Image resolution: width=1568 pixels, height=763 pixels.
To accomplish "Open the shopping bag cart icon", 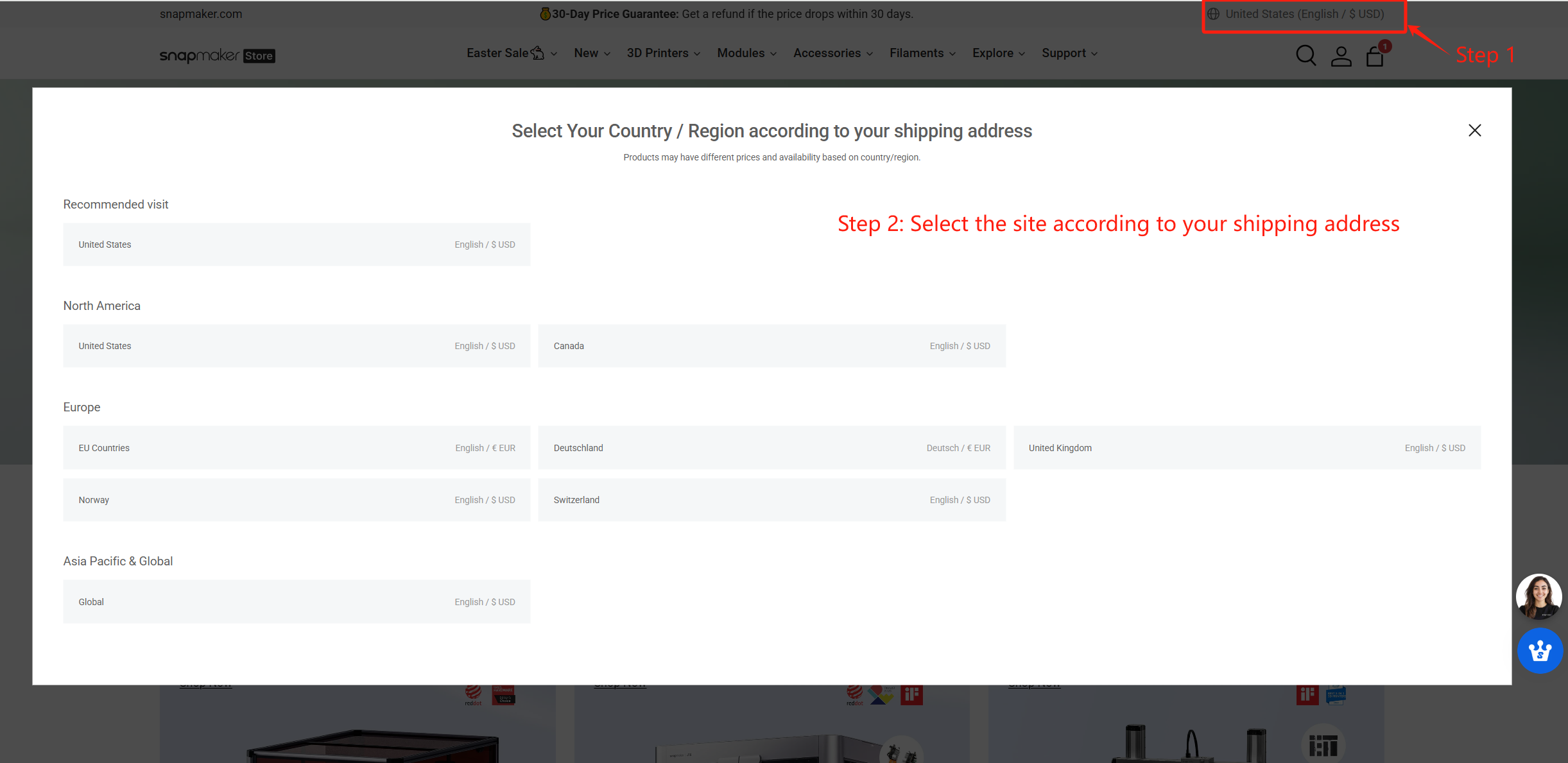I will [x=1375, y=56].
